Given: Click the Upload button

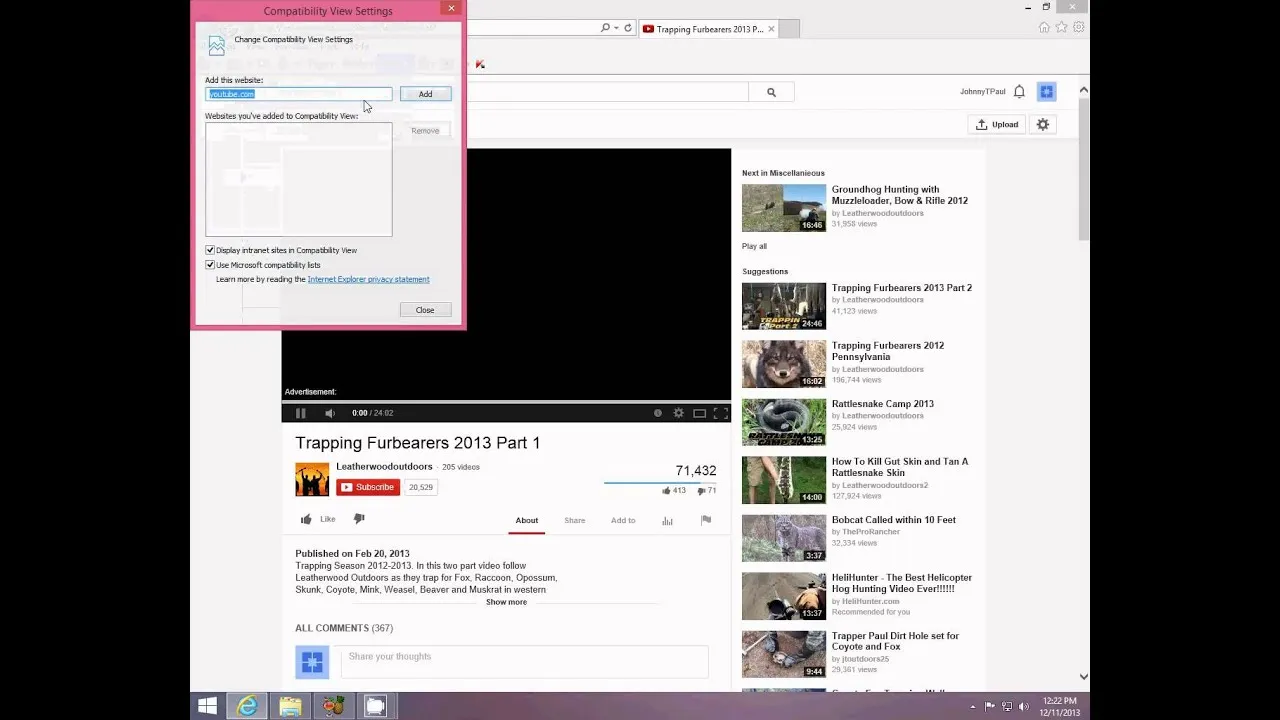Looking at the screenshot, I should (997, 125).
